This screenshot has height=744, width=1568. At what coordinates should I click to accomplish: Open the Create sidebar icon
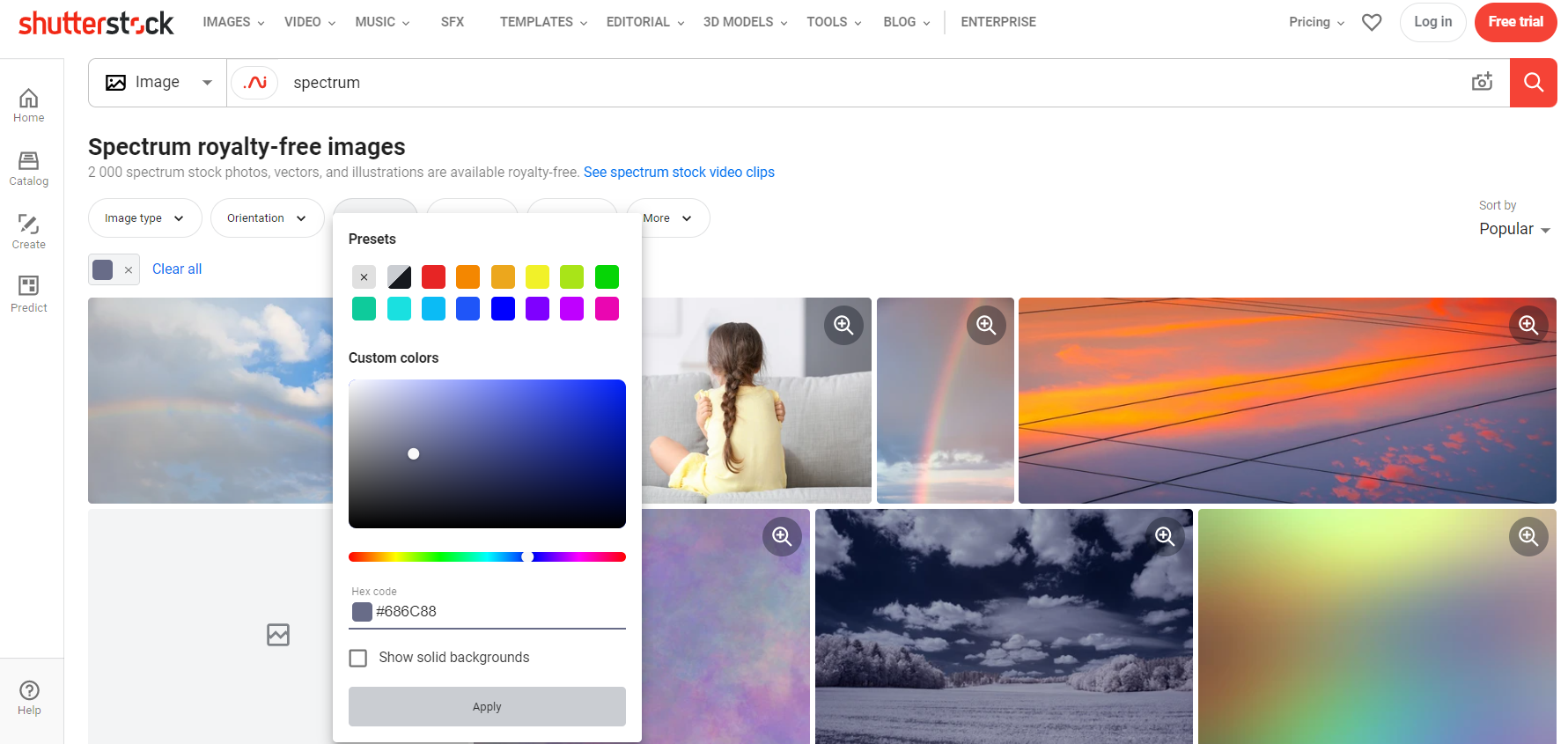click(28, 232)
